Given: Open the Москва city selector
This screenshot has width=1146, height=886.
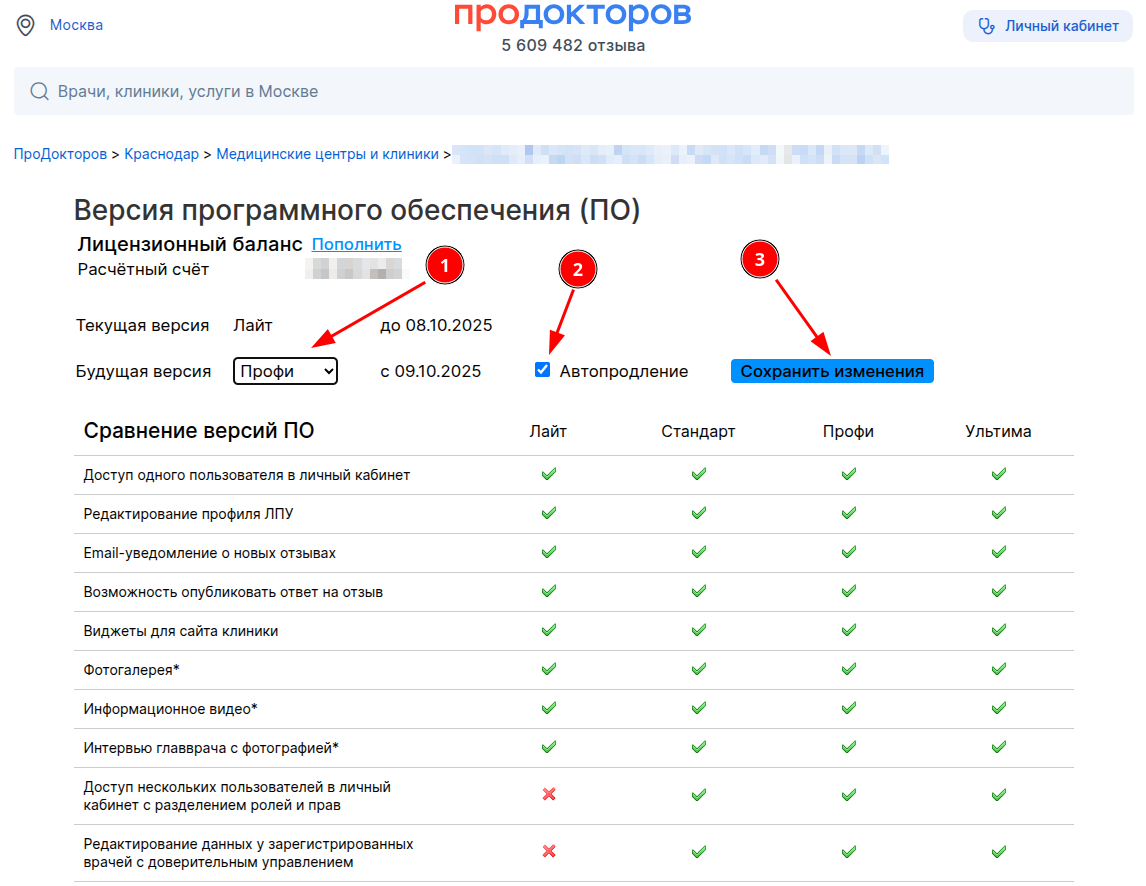Looking at the screenshot, I should [x=76, y=25].
